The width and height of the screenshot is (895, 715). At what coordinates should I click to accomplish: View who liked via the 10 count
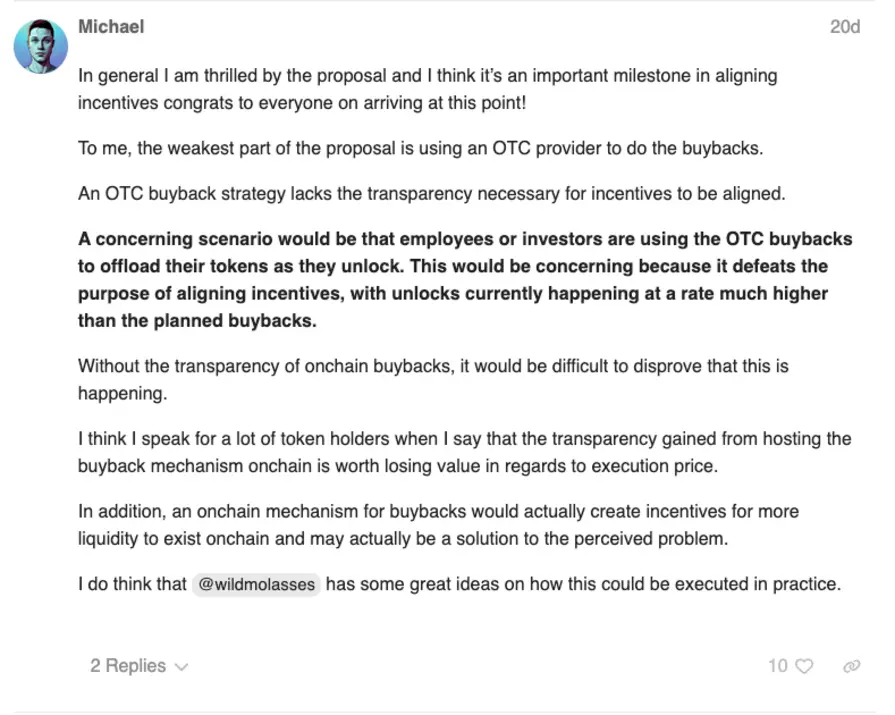[x=777, y=666]
